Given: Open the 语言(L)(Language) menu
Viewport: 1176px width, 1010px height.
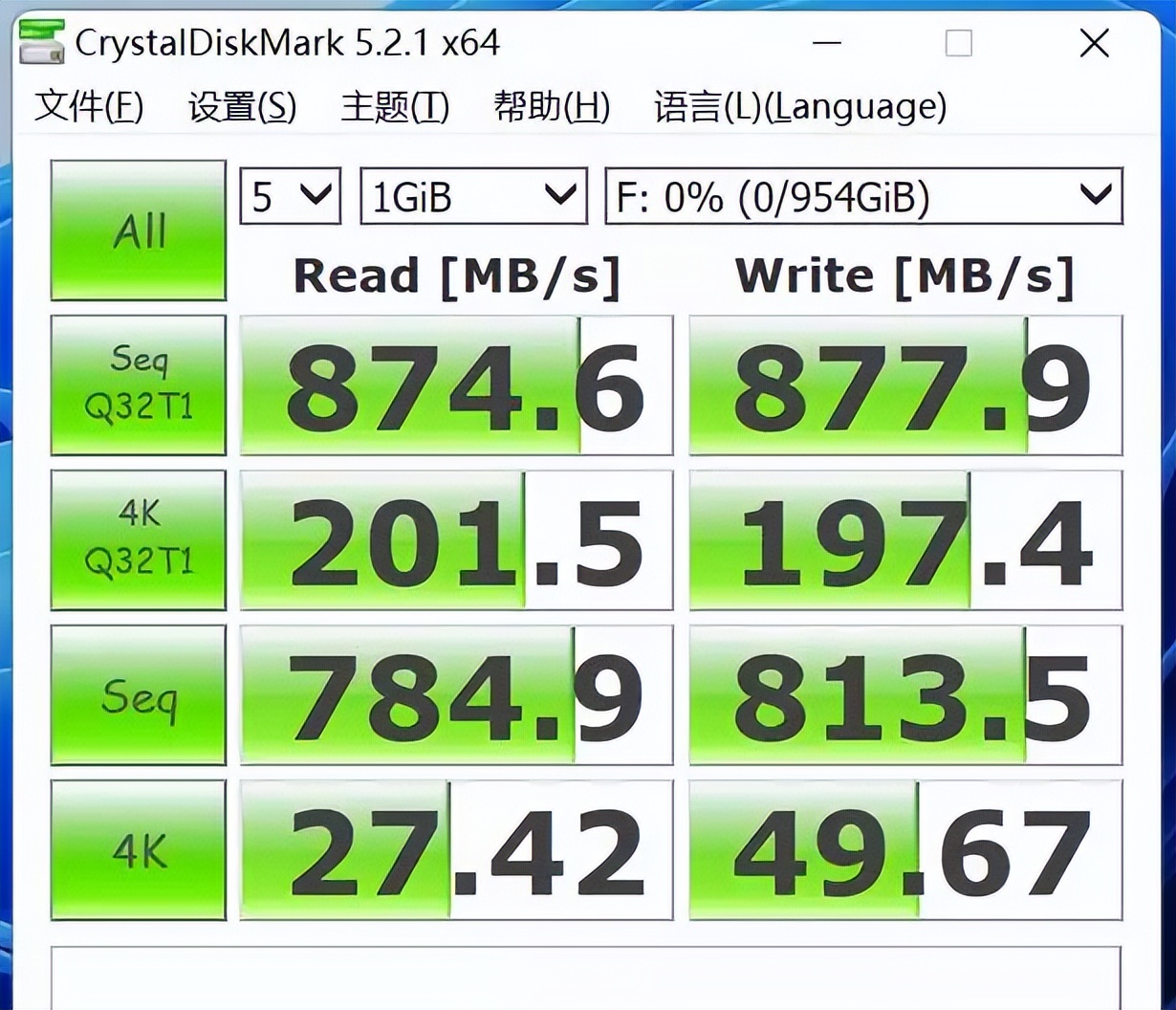Looking at the screenshot, I should pos(800,106).
